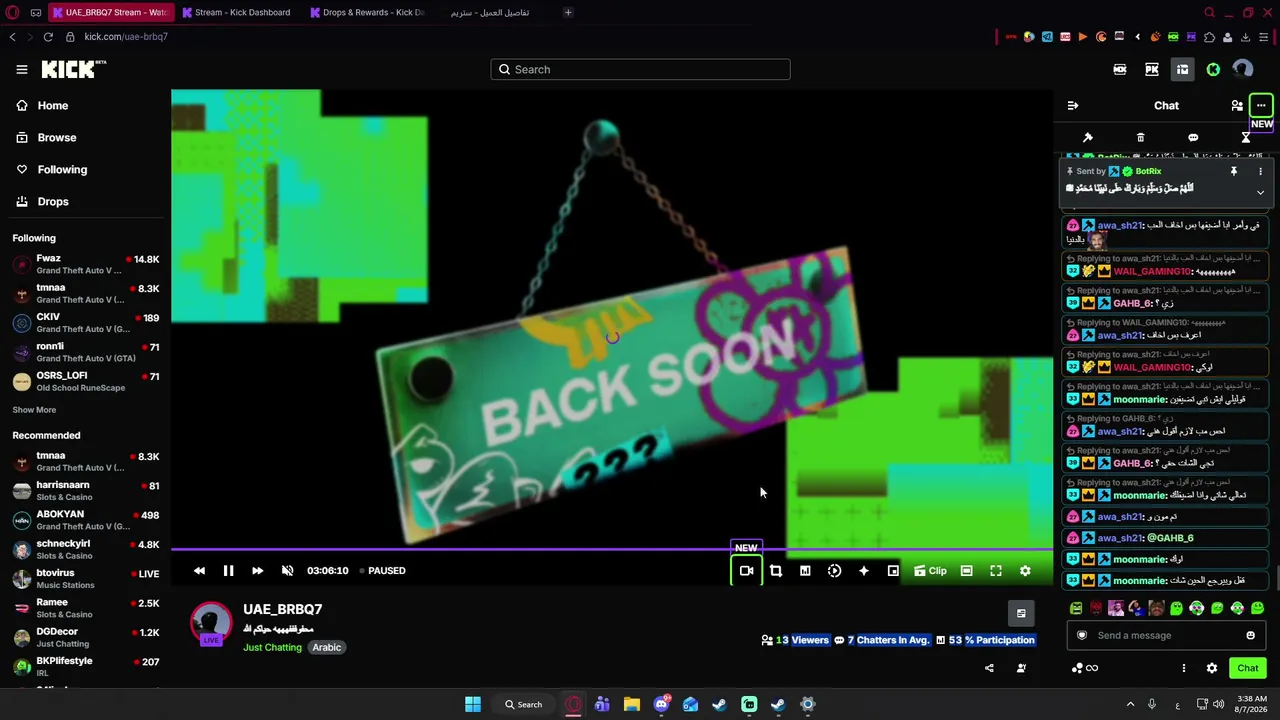Open OSRS_LOFI channel from Following
This screenshot has width=1280, height=720.
tap(85, 381)
